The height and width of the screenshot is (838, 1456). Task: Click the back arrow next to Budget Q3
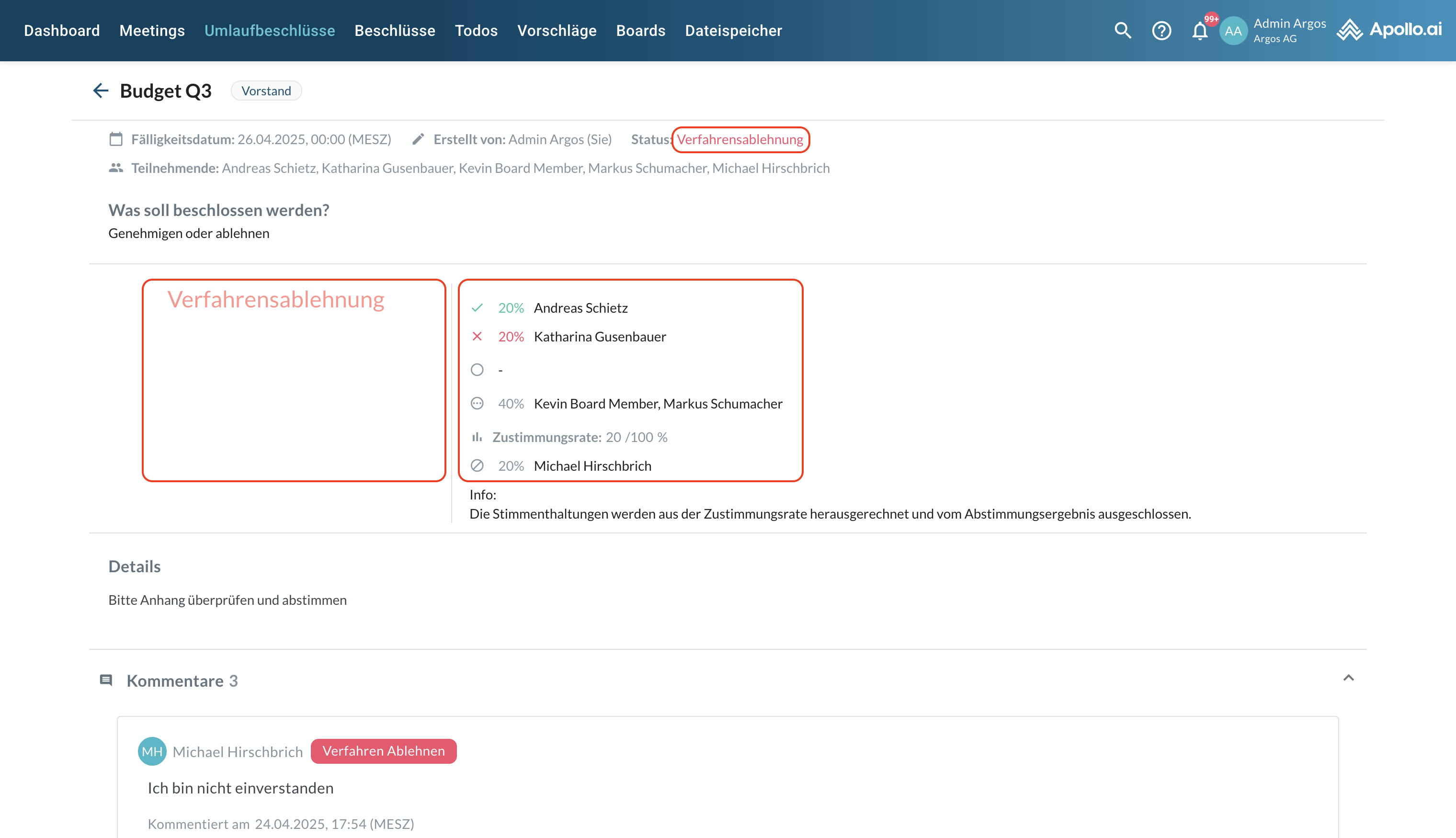click(101, 91)
